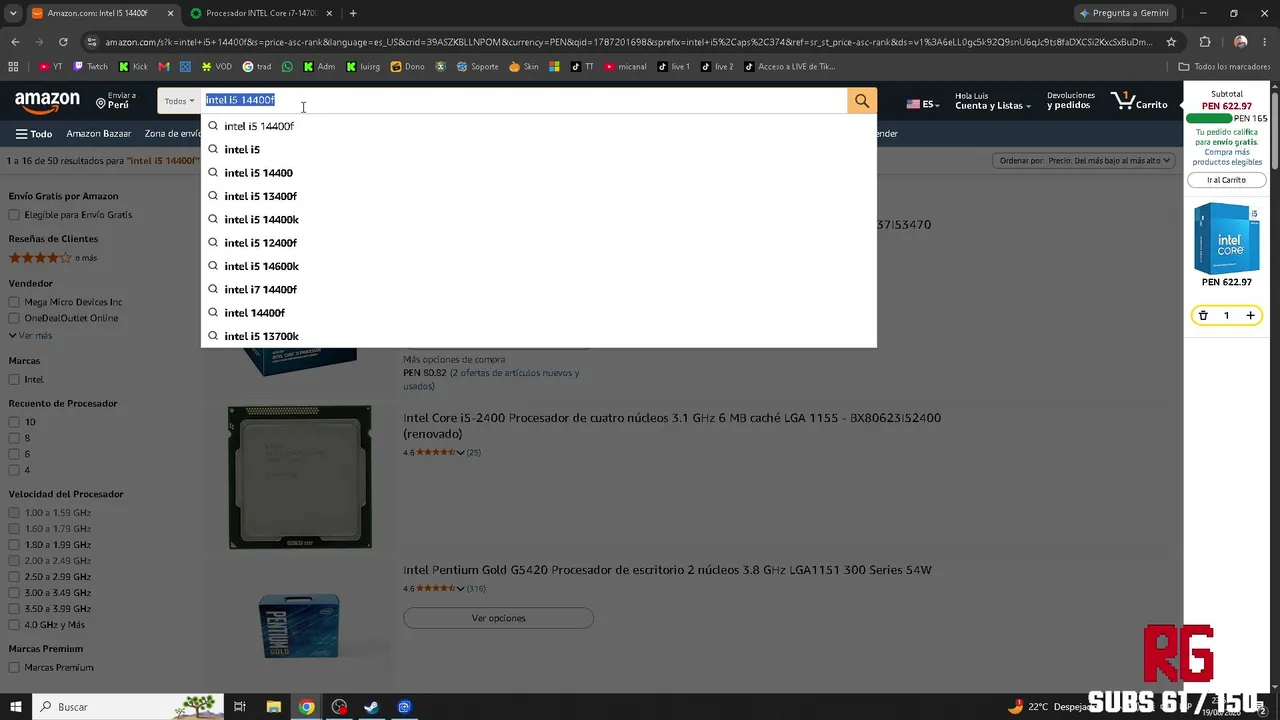Enable the Intel brand filter checkbox
The width and height of the screenshot is (1280, 720).
pos(14,380)
